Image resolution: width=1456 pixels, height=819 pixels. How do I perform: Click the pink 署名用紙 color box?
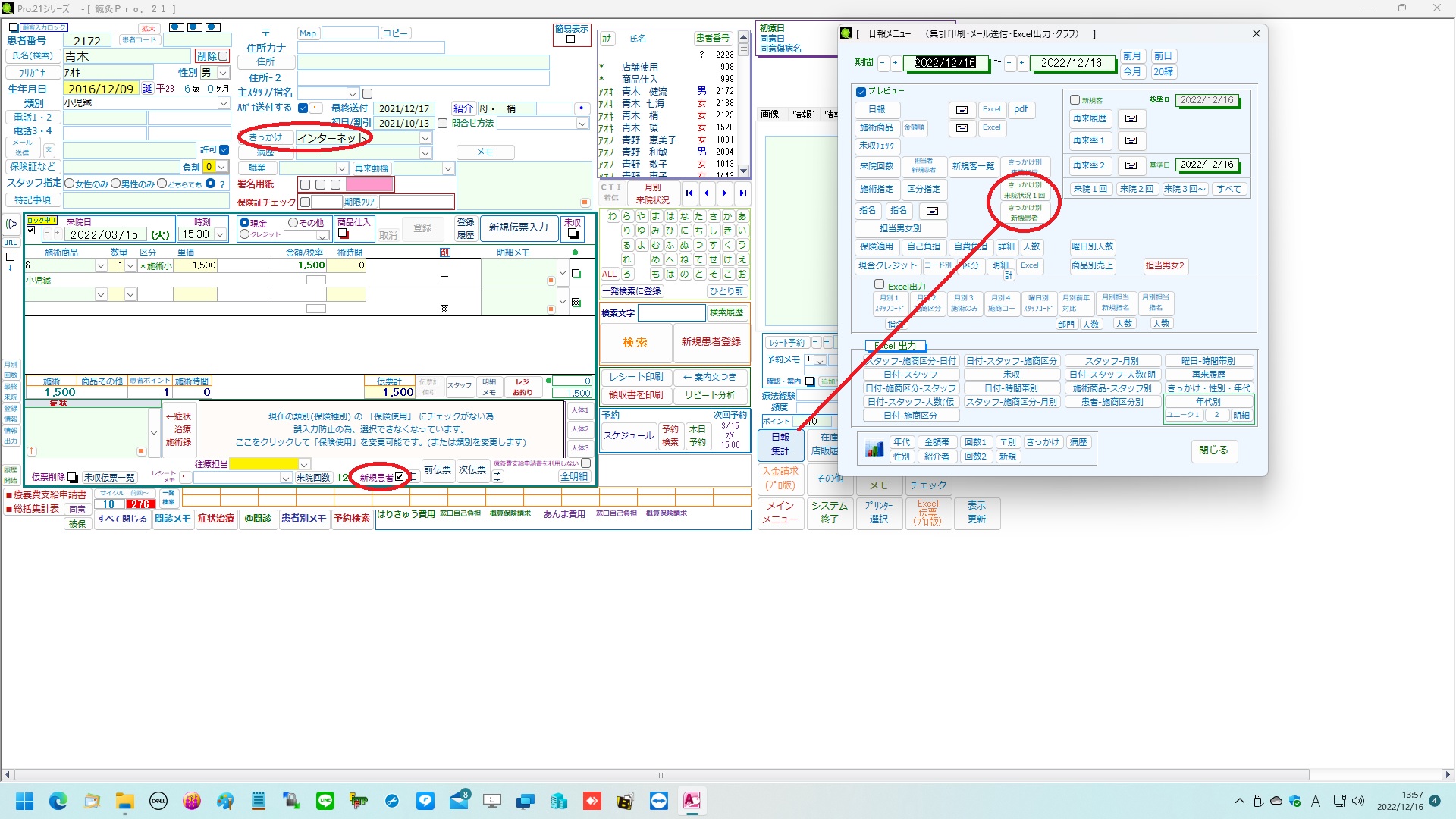coord(370,184)
